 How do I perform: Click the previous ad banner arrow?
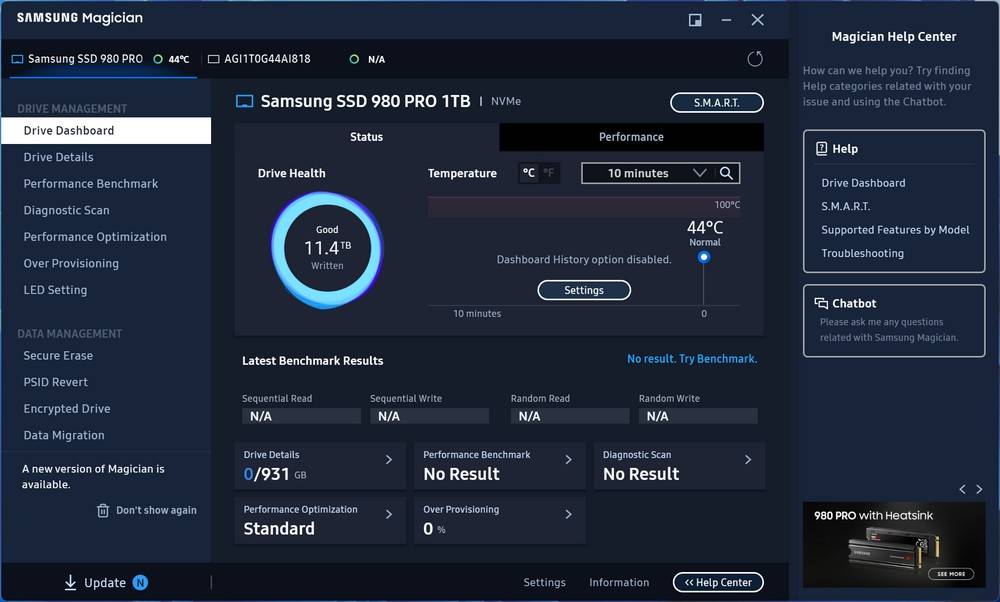pos(963,489)
